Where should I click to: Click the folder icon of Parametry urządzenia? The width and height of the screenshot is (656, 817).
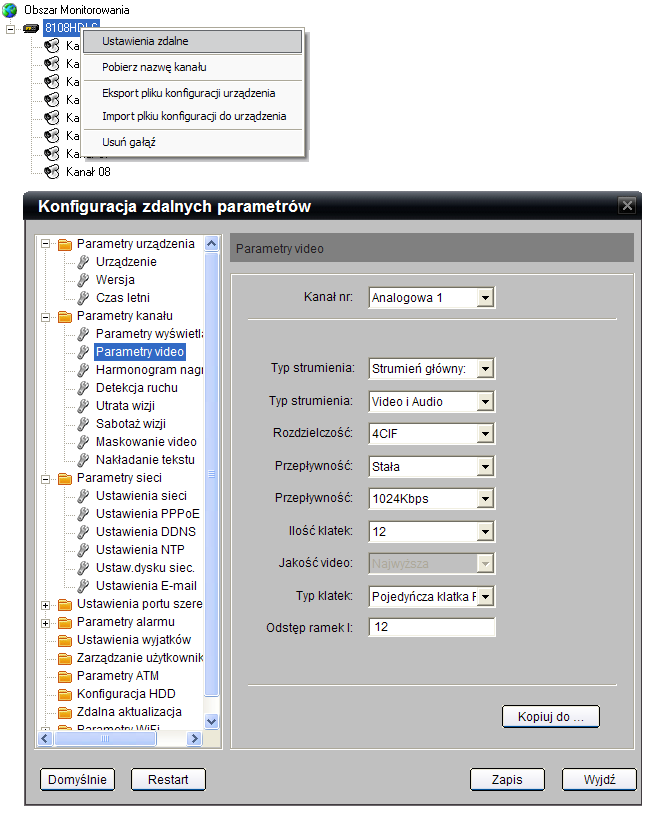click(x=65, y=244)
